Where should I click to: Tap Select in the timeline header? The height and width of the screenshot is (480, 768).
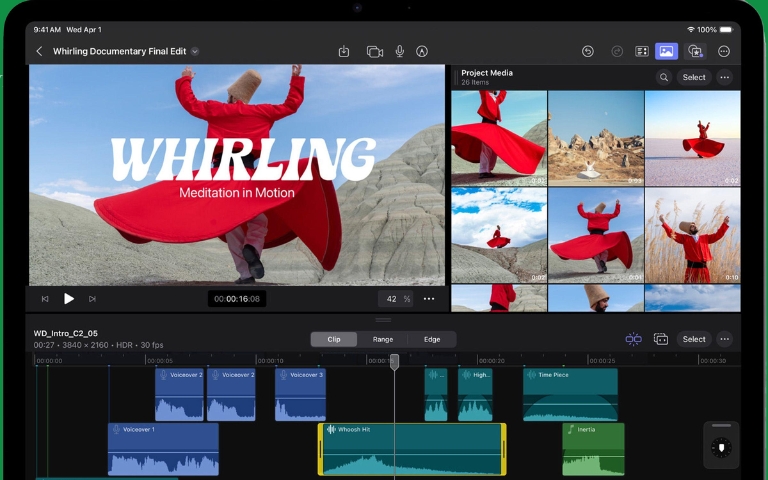(x=694, y=339)
